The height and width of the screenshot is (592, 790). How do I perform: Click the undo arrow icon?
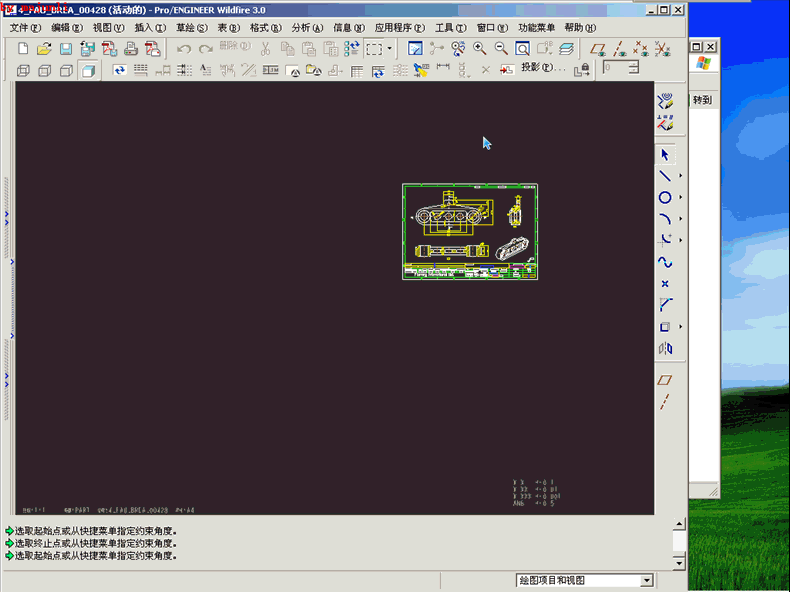(x=184, y=49)
